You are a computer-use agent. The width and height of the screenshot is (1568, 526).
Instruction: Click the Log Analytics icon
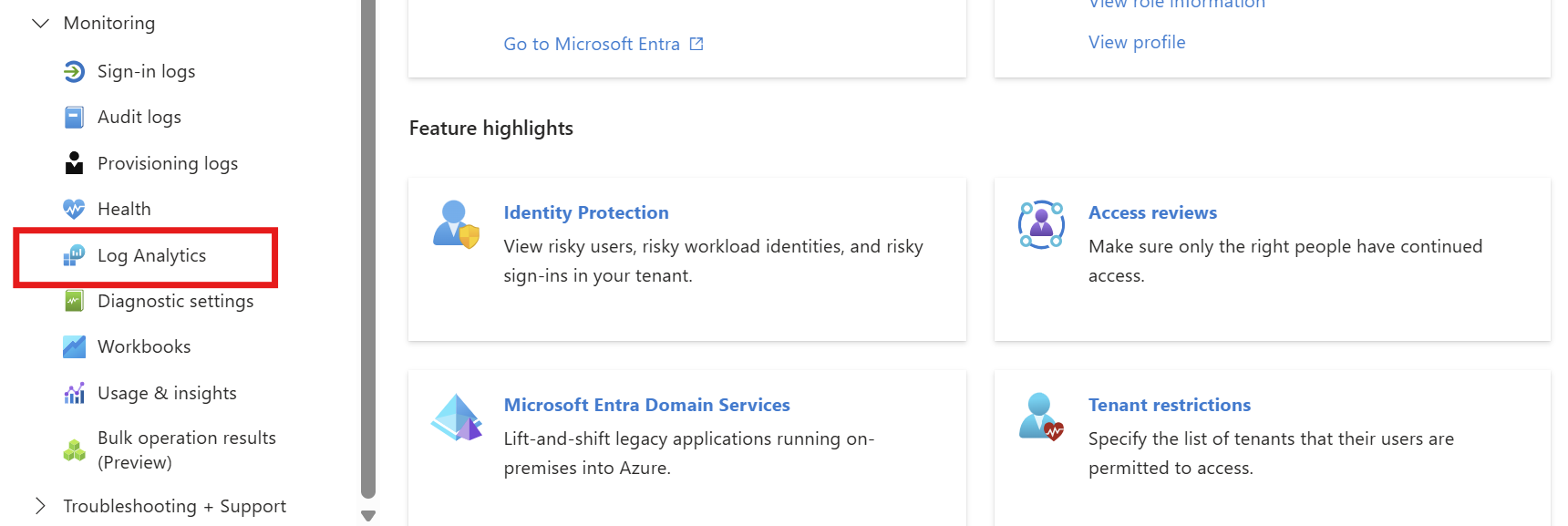[x=74, y=255]
